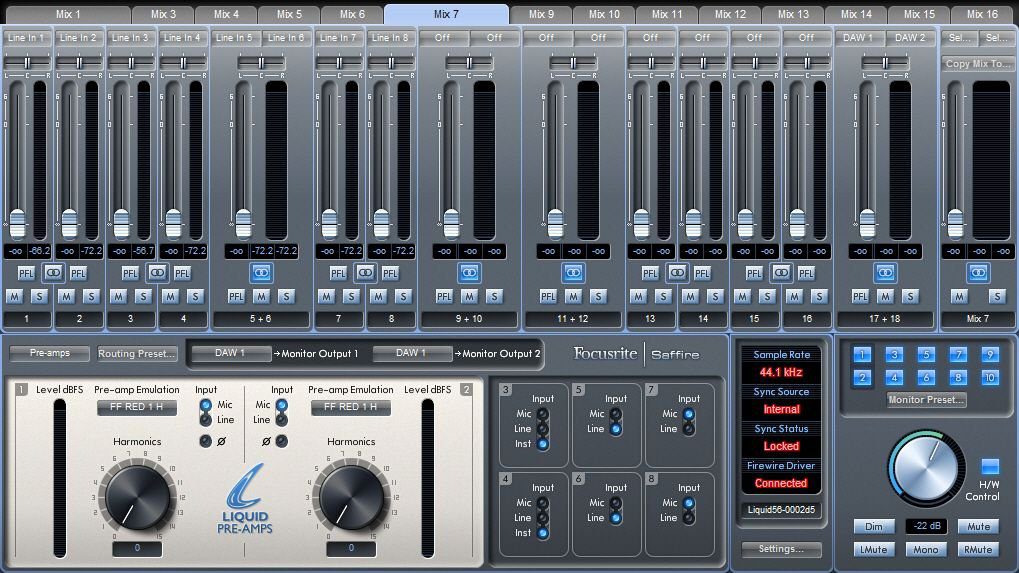Select monitor output 1 button
Viewport: 1019px width, 573px height.
(x=862, y=355)
